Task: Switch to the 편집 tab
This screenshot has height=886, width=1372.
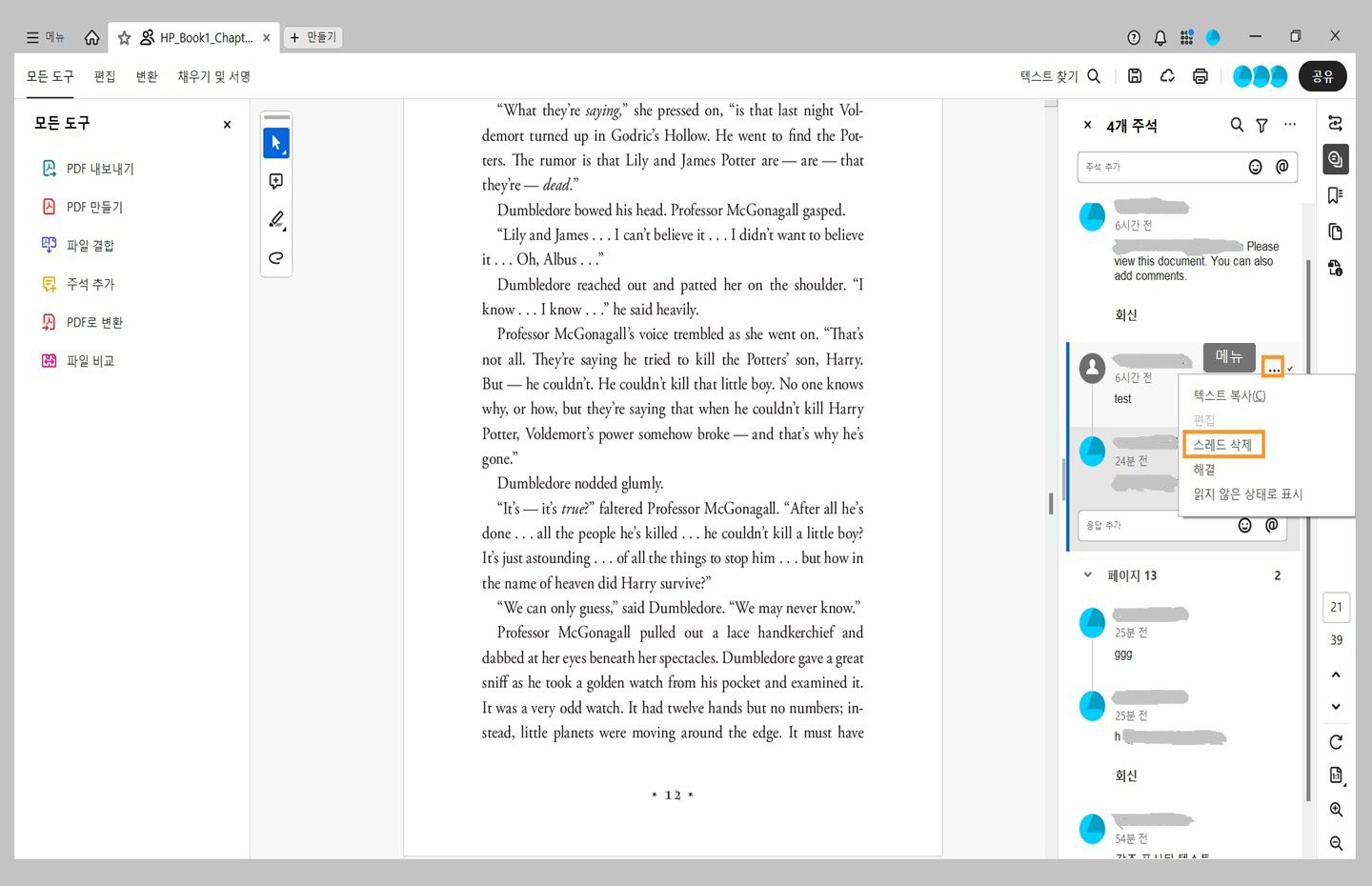Action: pos(105,76)
